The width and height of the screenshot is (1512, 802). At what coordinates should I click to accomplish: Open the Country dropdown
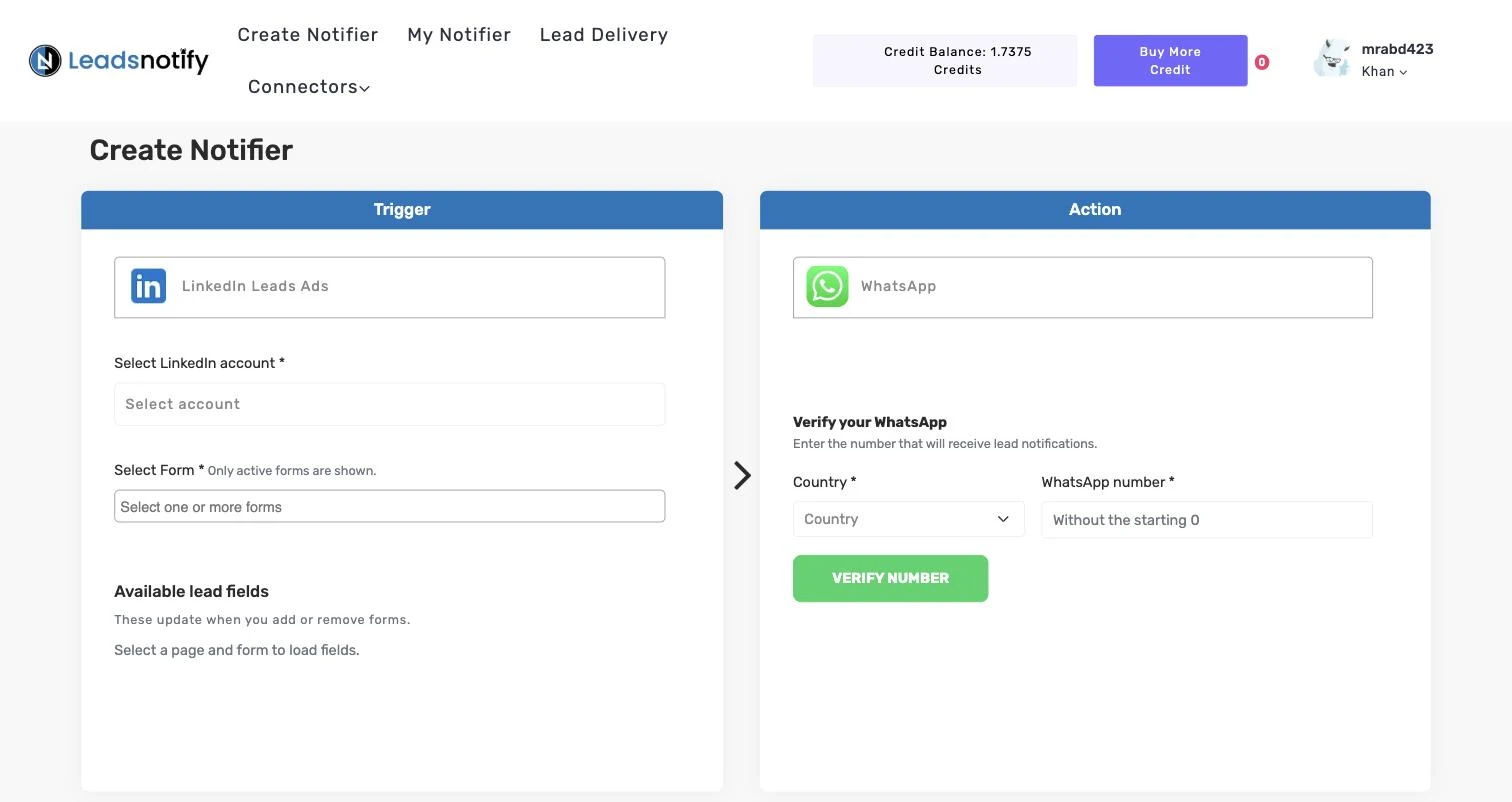(x=908, y=519)
